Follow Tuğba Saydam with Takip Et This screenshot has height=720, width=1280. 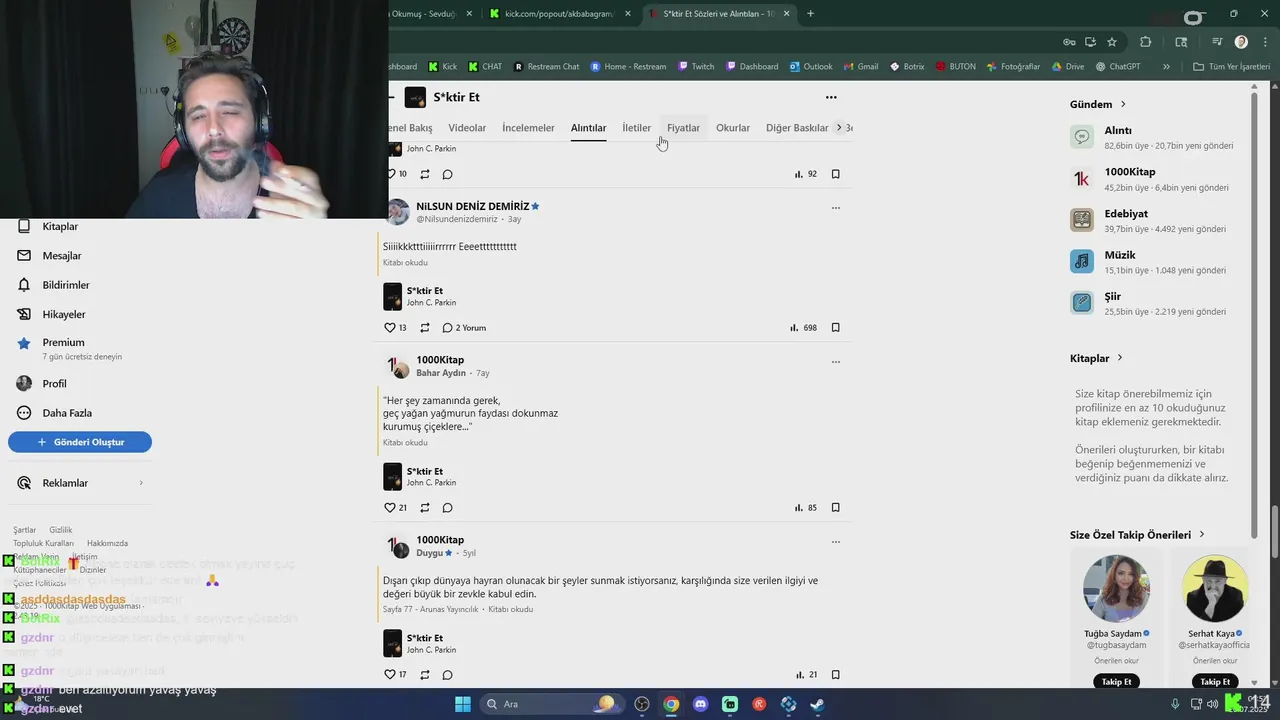1116,682
